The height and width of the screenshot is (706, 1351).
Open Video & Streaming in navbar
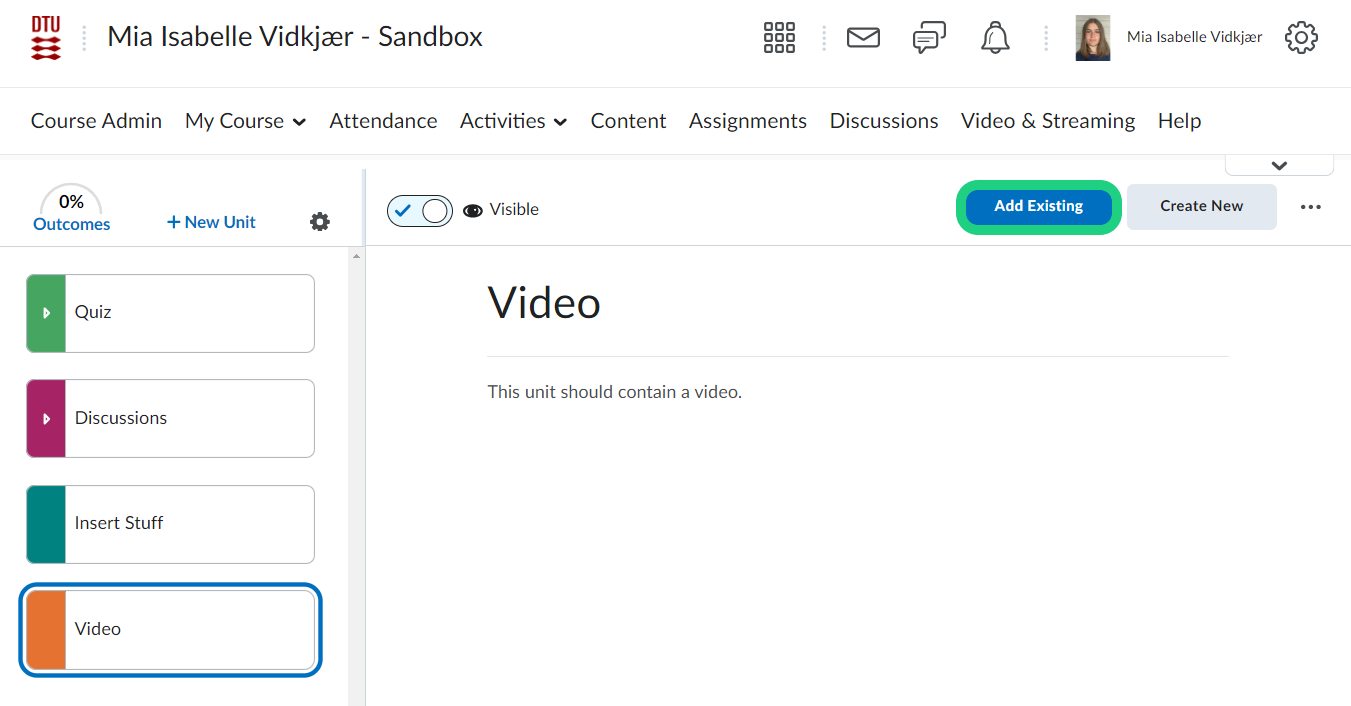pos(1047,121)
